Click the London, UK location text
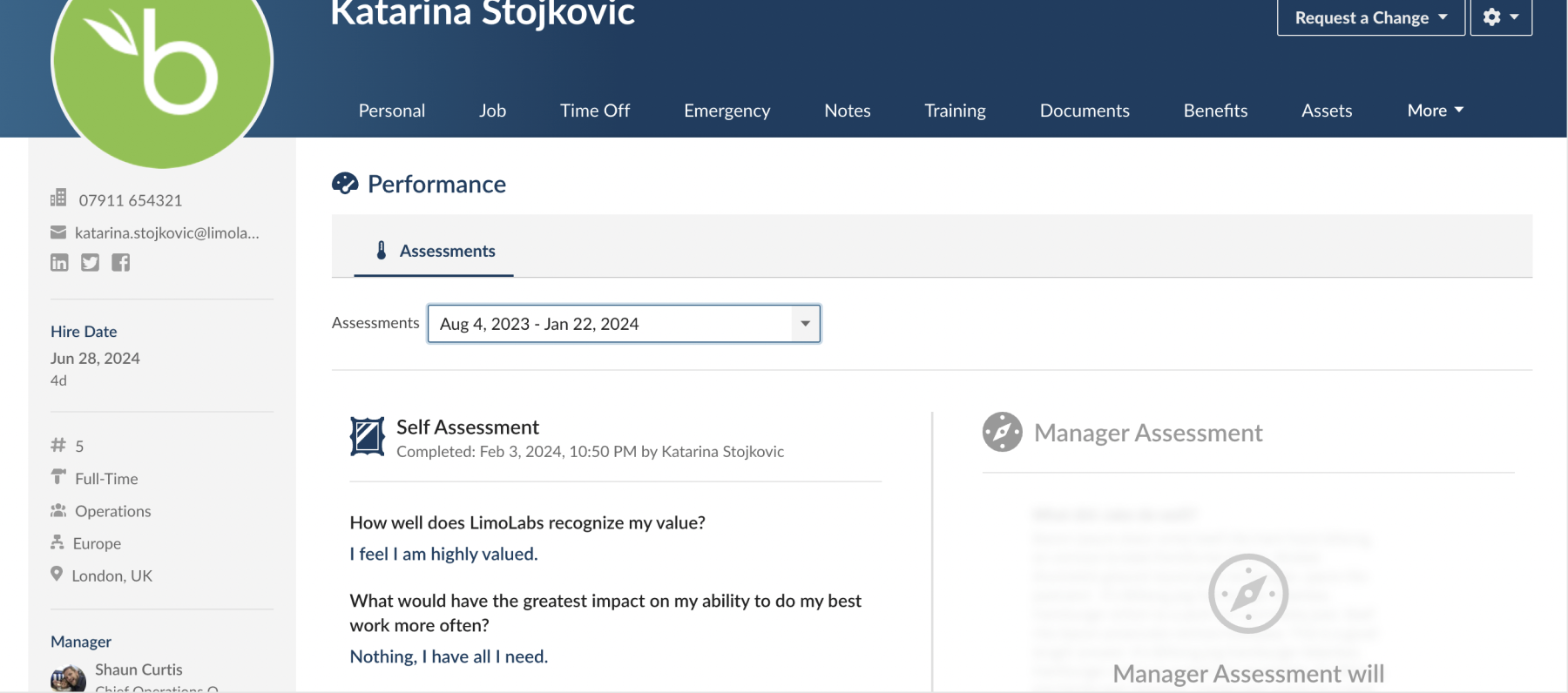The width and height of the screenshot is (1568, 693). (x=112, y=575)
